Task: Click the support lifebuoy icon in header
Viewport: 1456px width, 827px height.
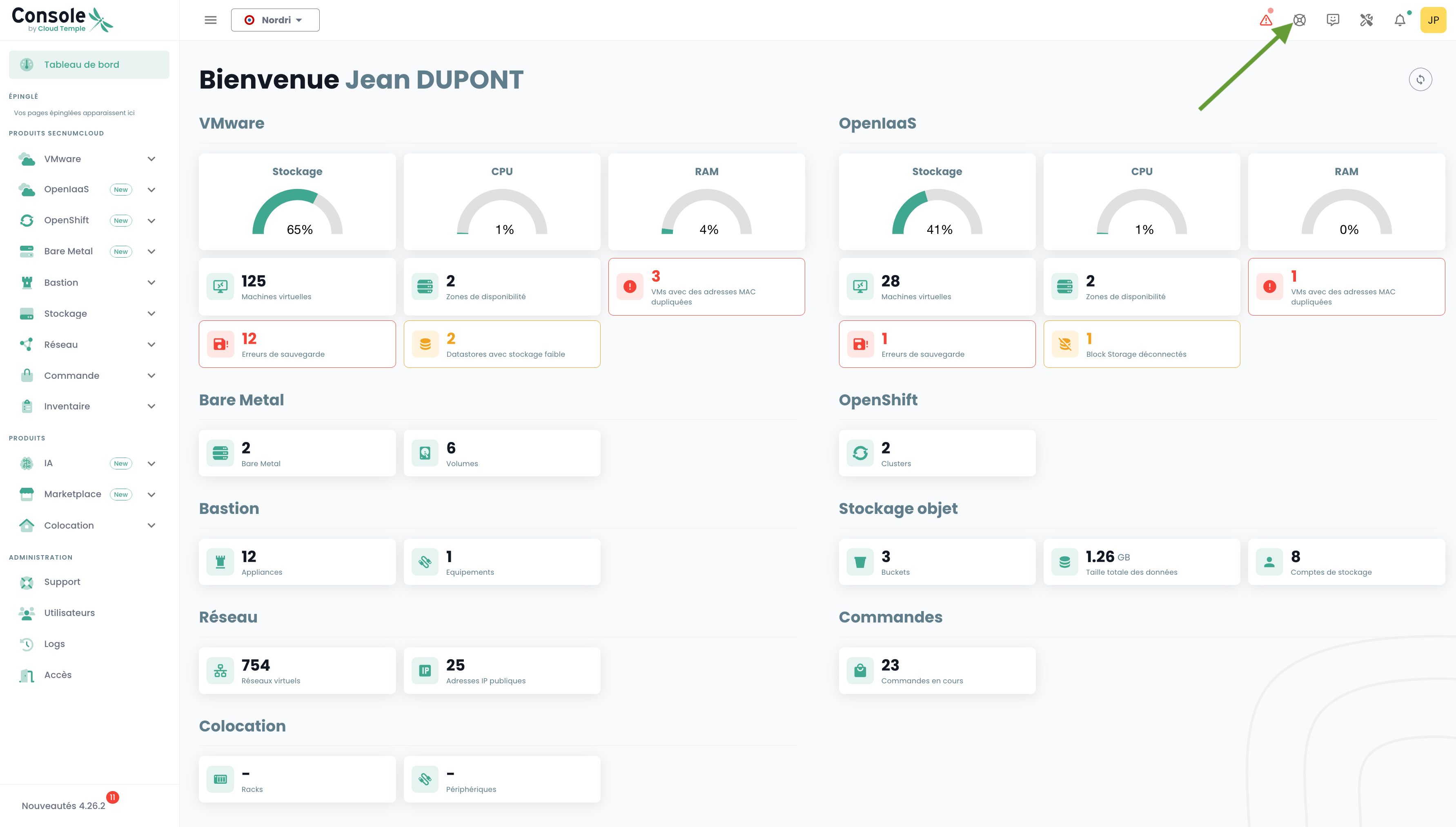Action: pyautogui.click(x=1299, y=20)
